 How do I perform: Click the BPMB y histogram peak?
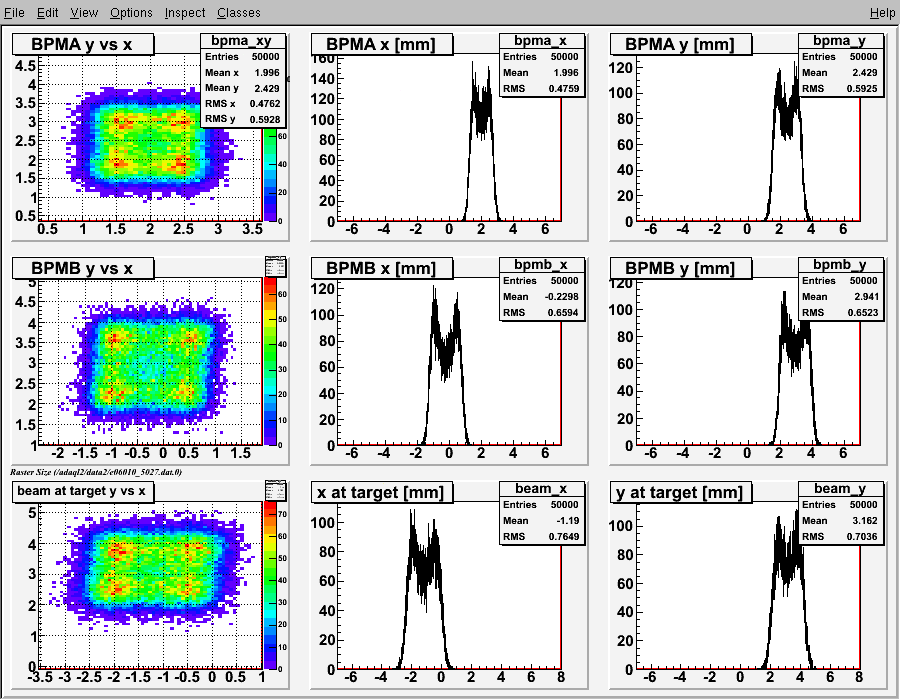tap(796, 339)
